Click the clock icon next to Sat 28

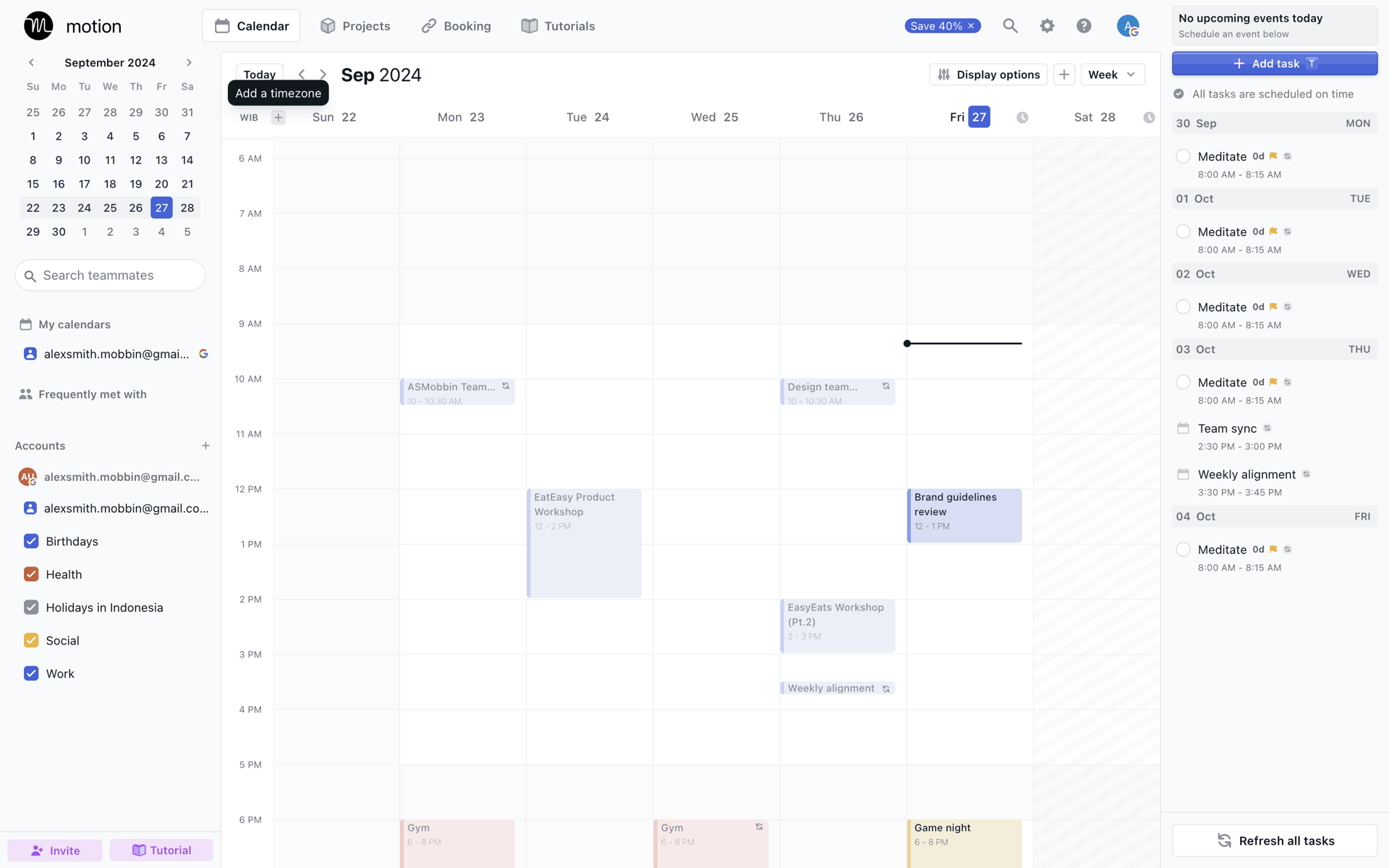click(x=1149, y=117)
